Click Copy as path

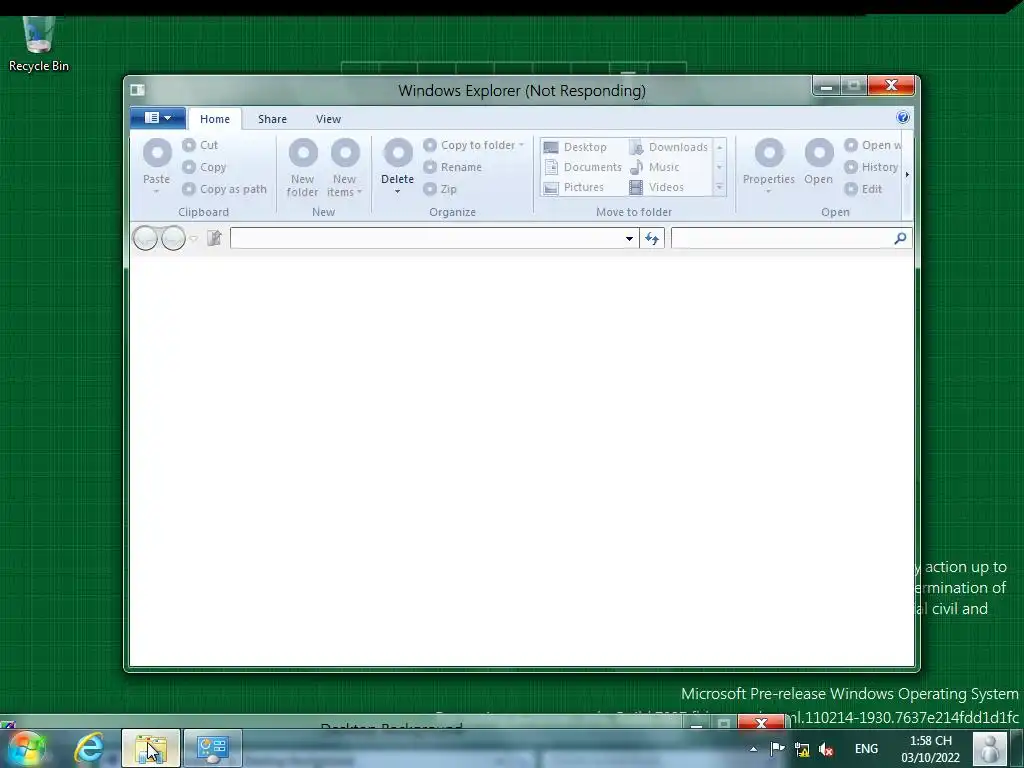point(225,189)
